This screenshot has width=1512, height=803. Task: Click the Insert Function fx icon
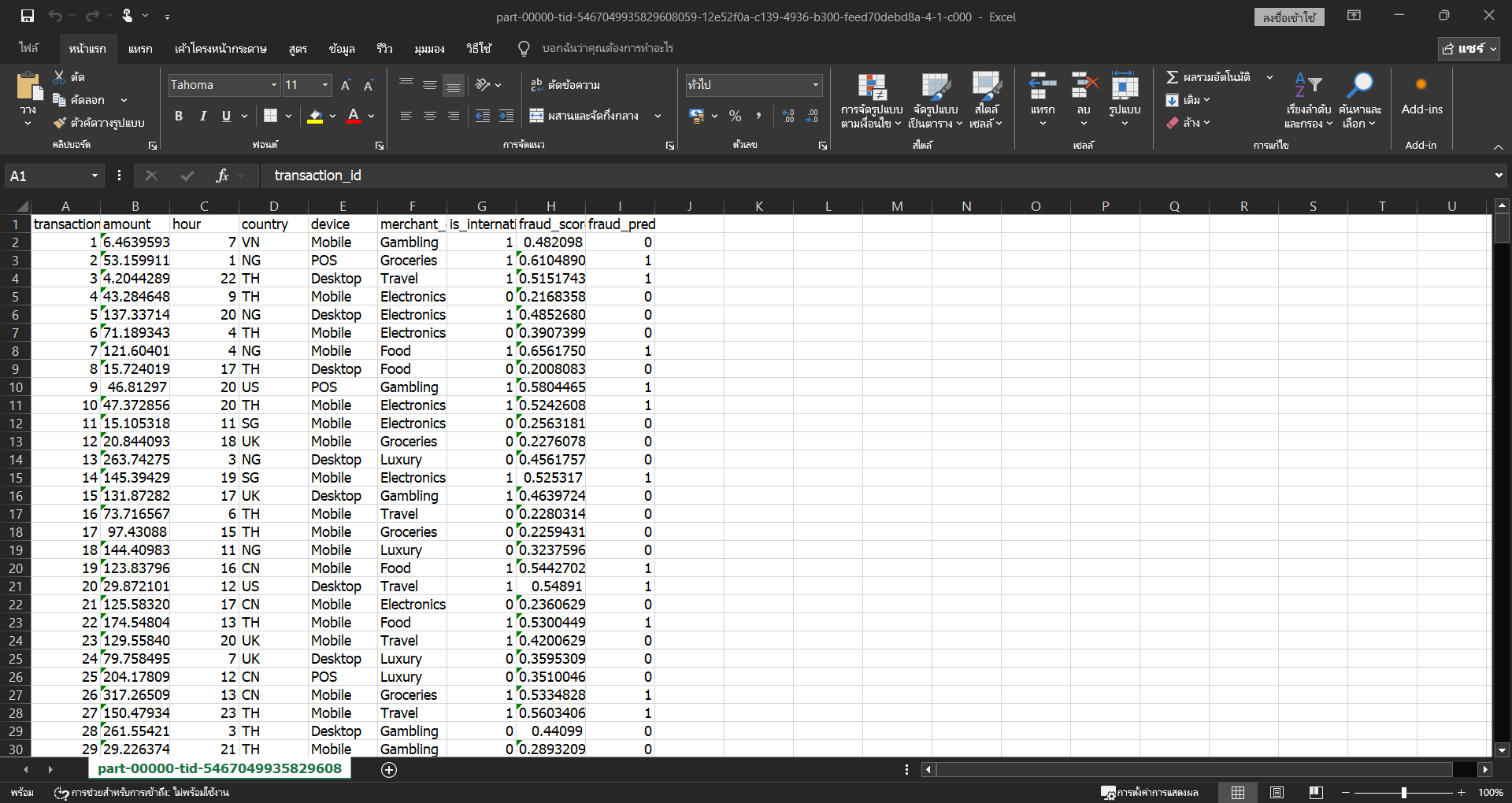coord(222,176)
